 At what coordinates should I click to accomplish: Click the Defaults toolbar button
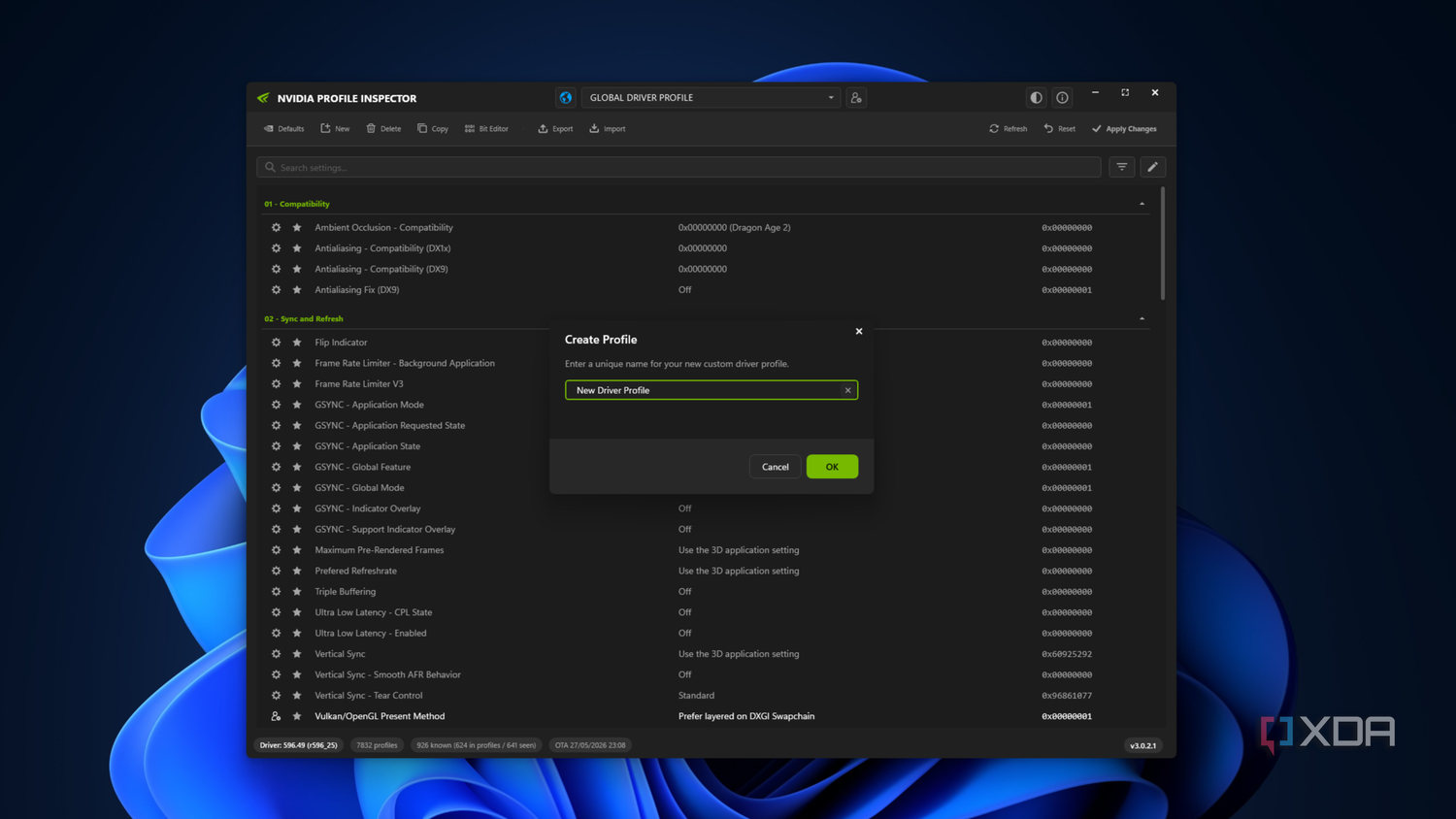tap(283, 129)
